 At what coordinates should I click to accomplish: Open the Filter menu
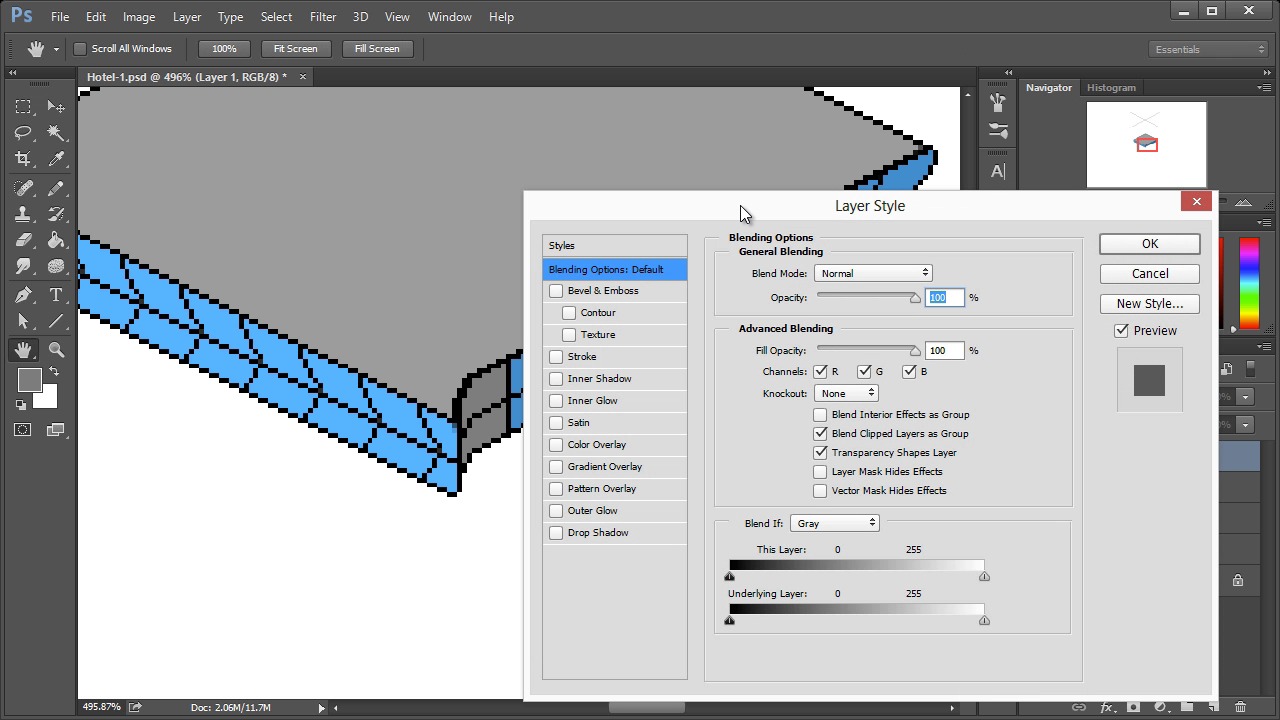tap(323, 17)
